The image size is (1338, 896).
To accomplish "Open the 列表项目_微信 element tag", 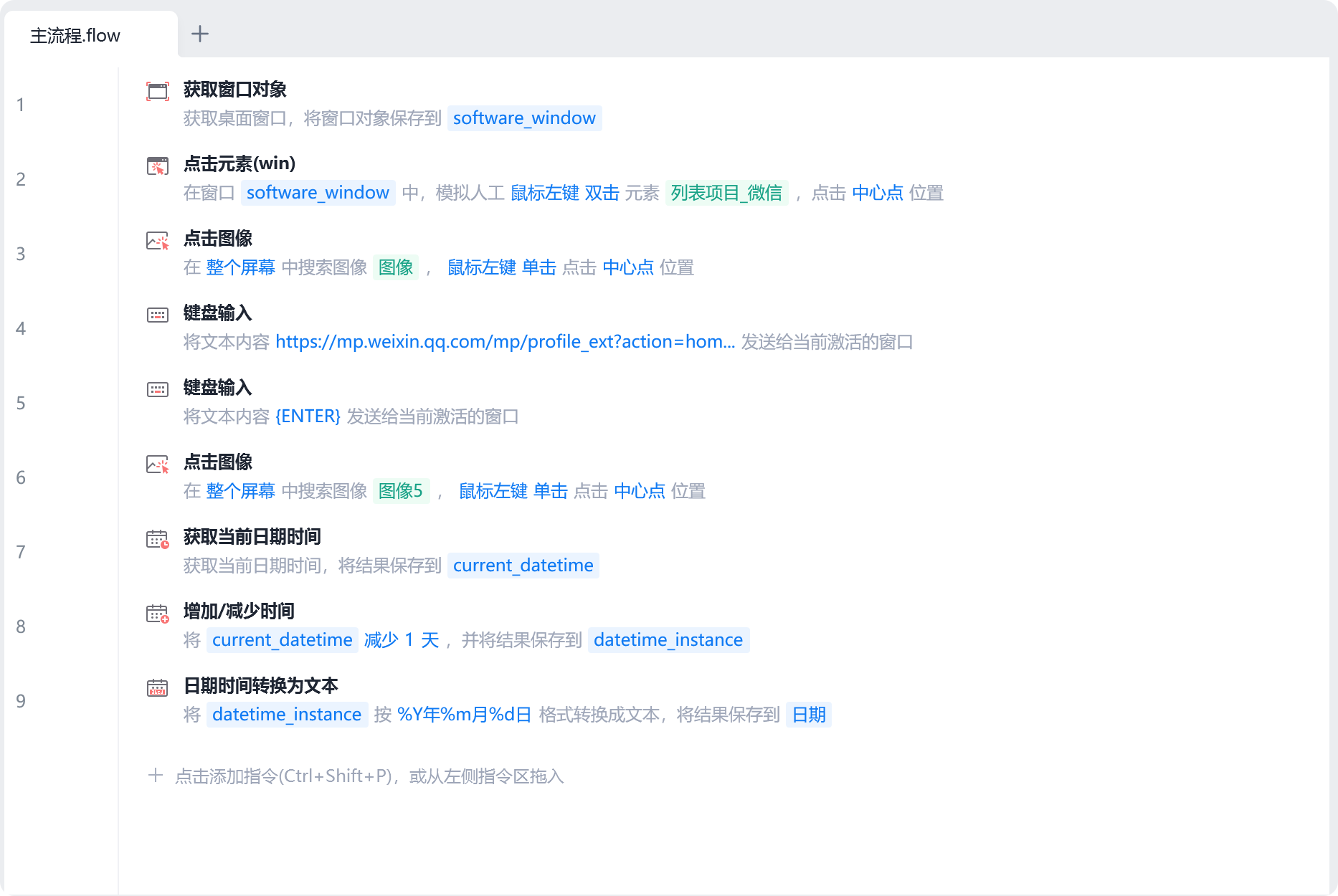I will pyautogui.click(x=726, y=193).
